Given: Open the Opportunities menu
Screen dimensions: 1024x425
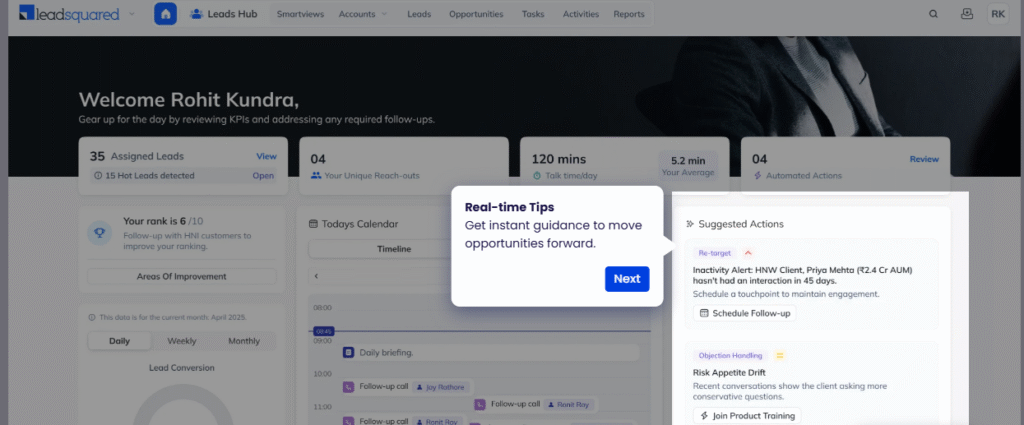Looking at the screenshot, I should click(x=476, y=14).
